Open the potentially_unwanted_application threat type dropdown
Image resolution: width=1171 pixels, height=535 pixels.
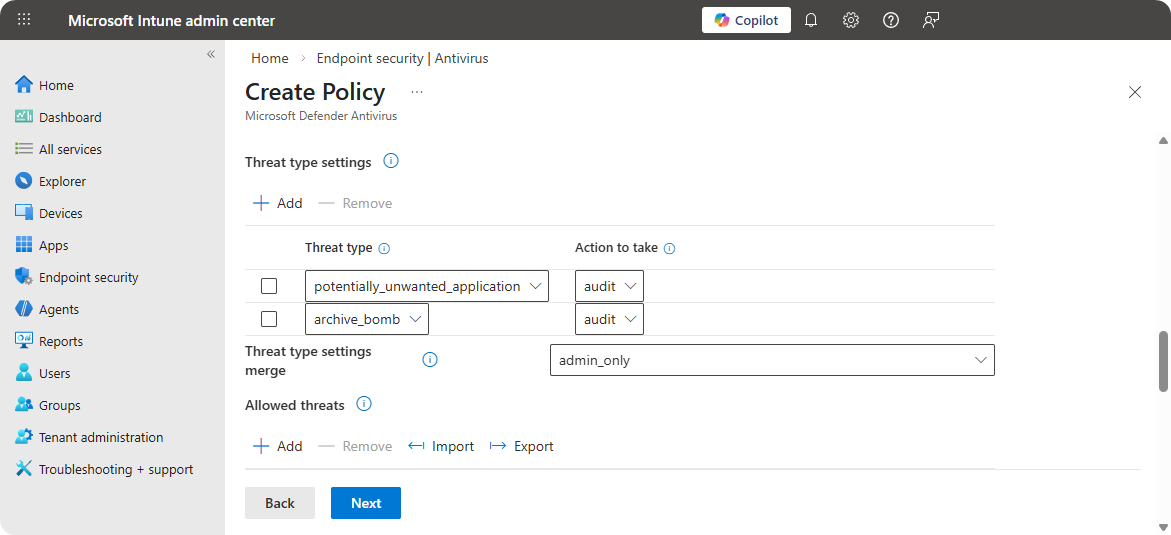coord(426,286)
